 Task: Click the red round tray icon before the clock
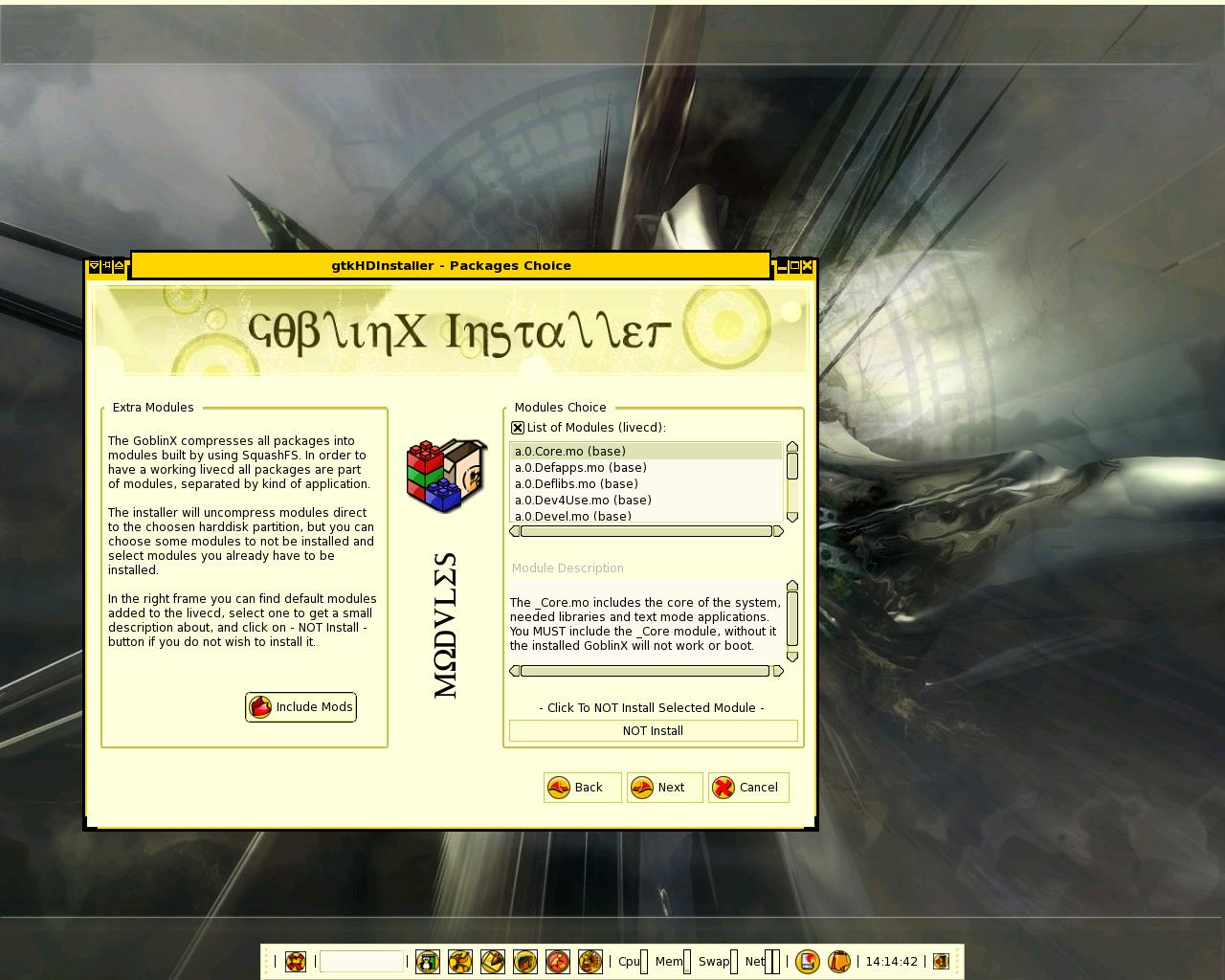[x=808, y=962]
